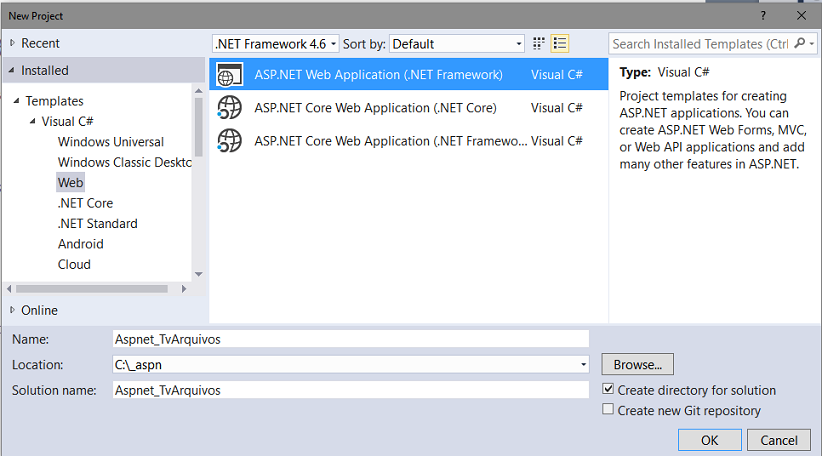Toggle Create directory for solution checkbox
822x456 pixels.
608,389
